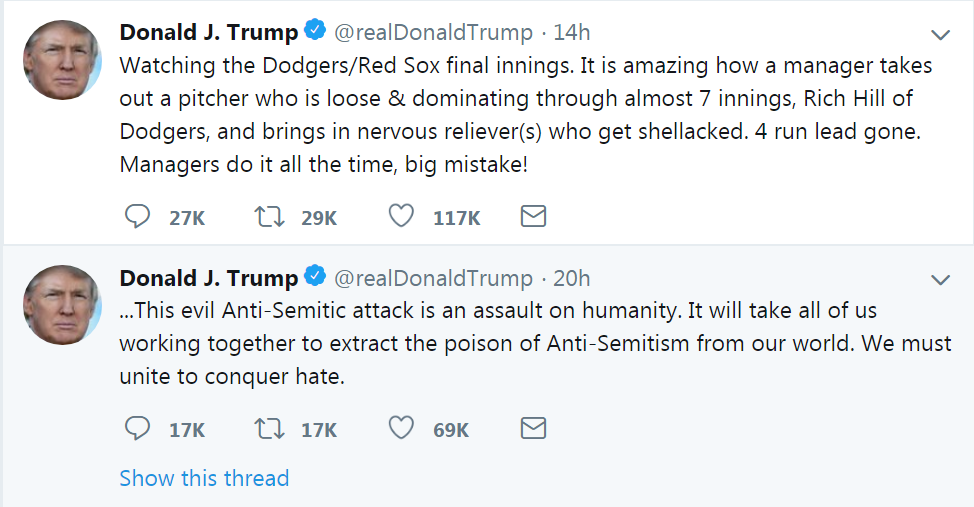Expand the second tweet's chevron options menu
This screenshot has height=507, width=974.
[x=940, y=279]
